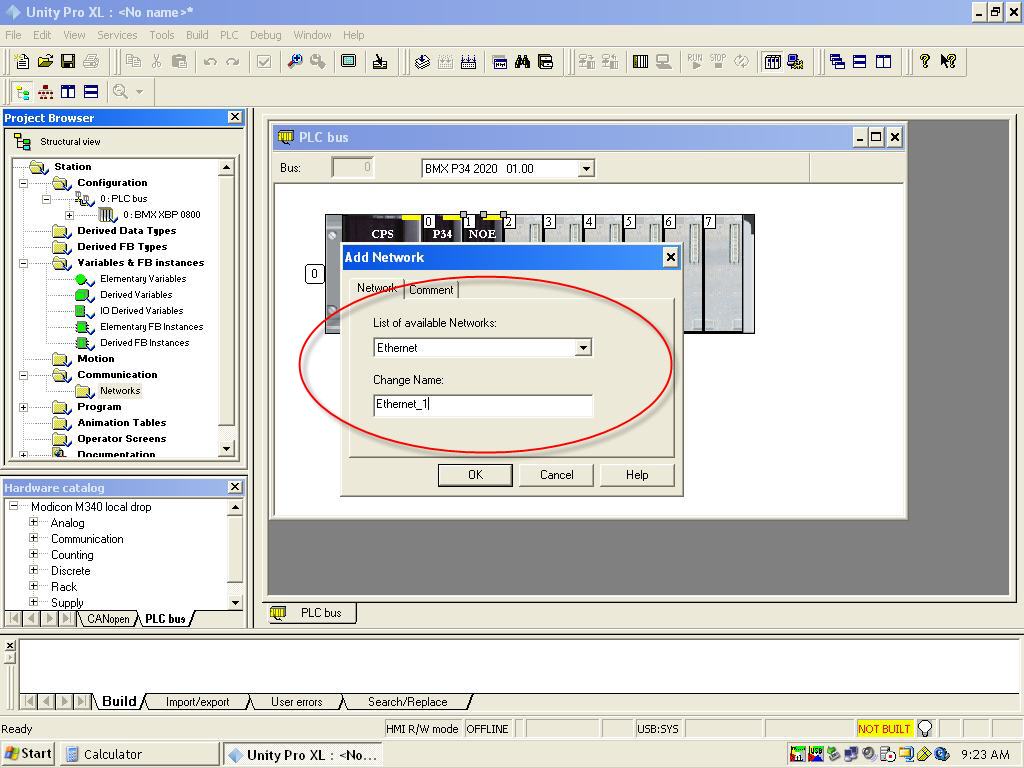Switch to CANopen tab in Hardware catalog
The image size is (1024, 768).
108,618
